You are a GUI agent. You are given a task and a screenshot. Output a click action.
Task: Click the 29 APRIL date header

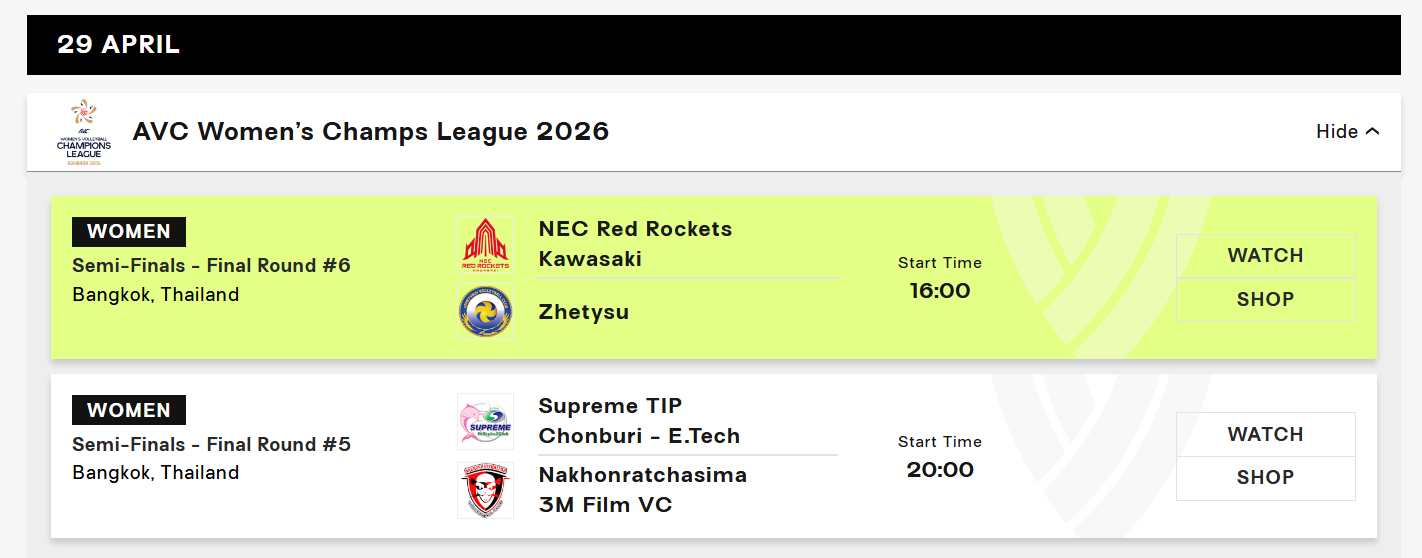(x=118, y=44)
